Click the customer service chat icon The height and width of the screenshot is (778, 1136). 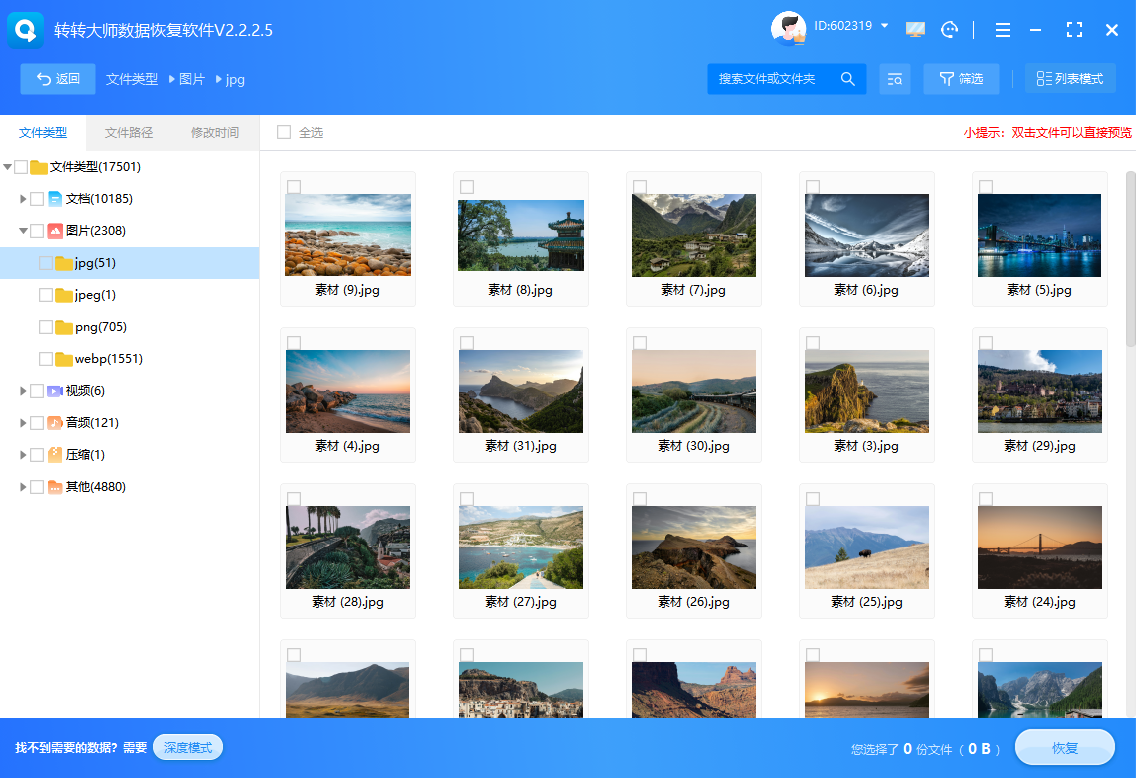949,30
